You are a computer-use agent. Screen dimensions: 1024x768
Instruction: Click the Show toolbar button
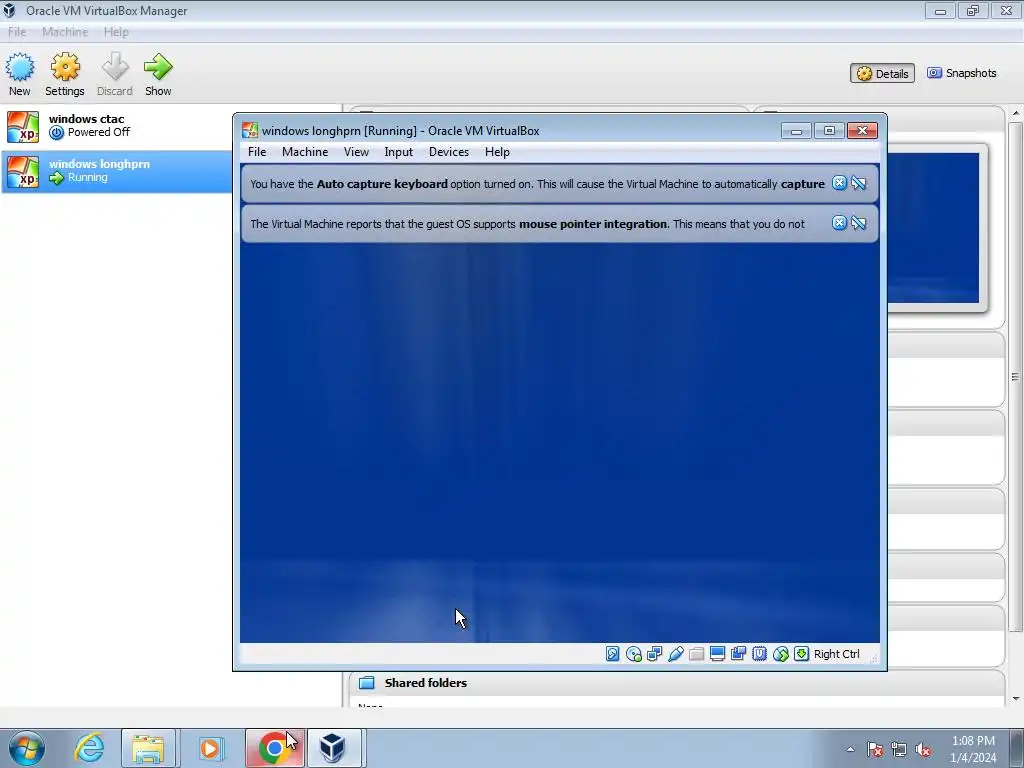pos(158,74)
